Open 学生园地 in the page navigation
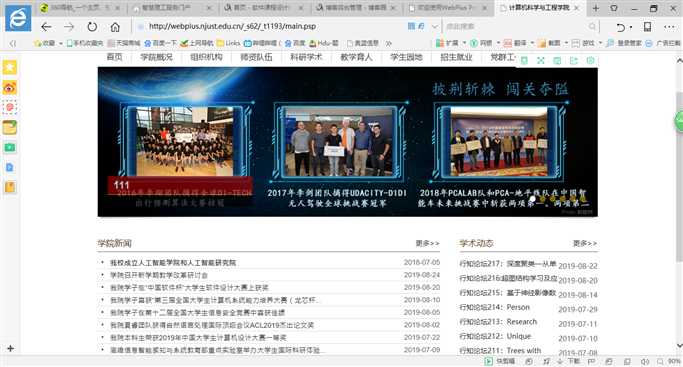 [x=406, y=57]
